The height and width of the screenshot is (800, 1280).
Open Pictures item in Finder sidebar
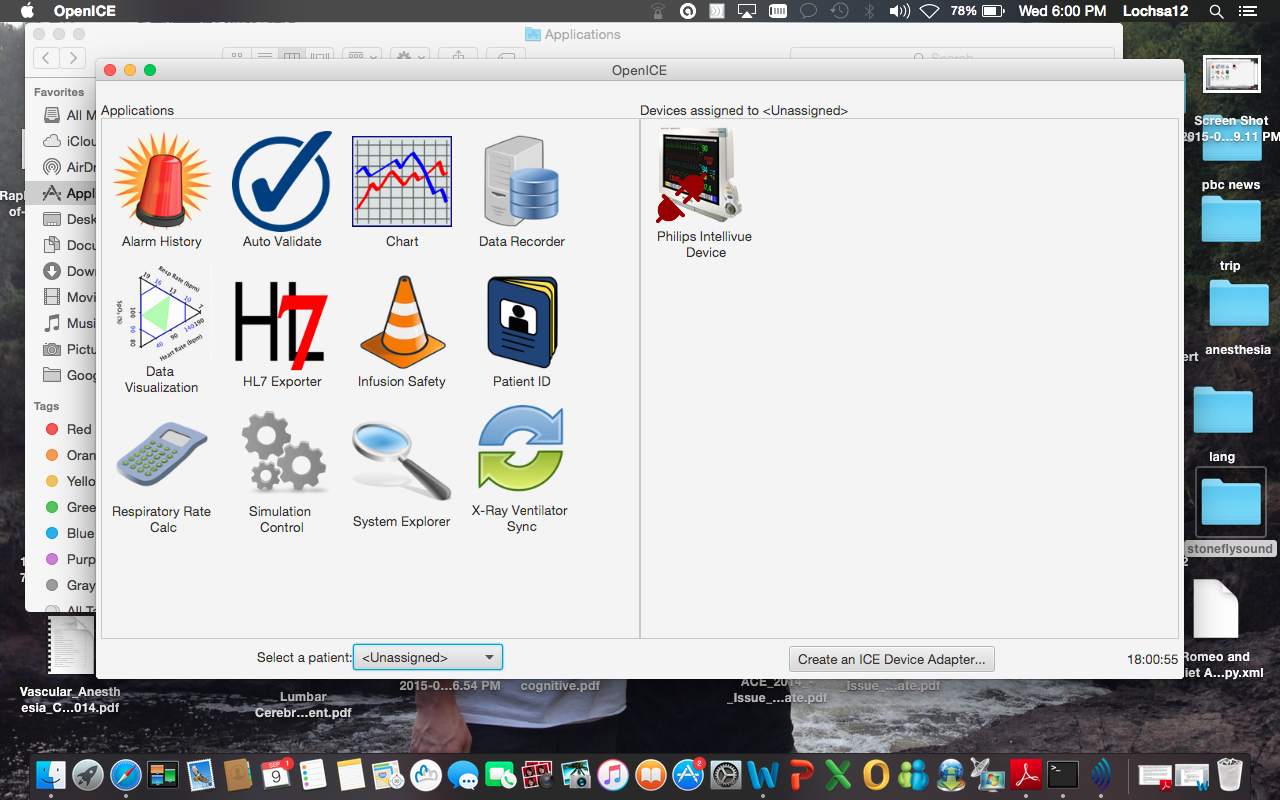pos(67,349)
